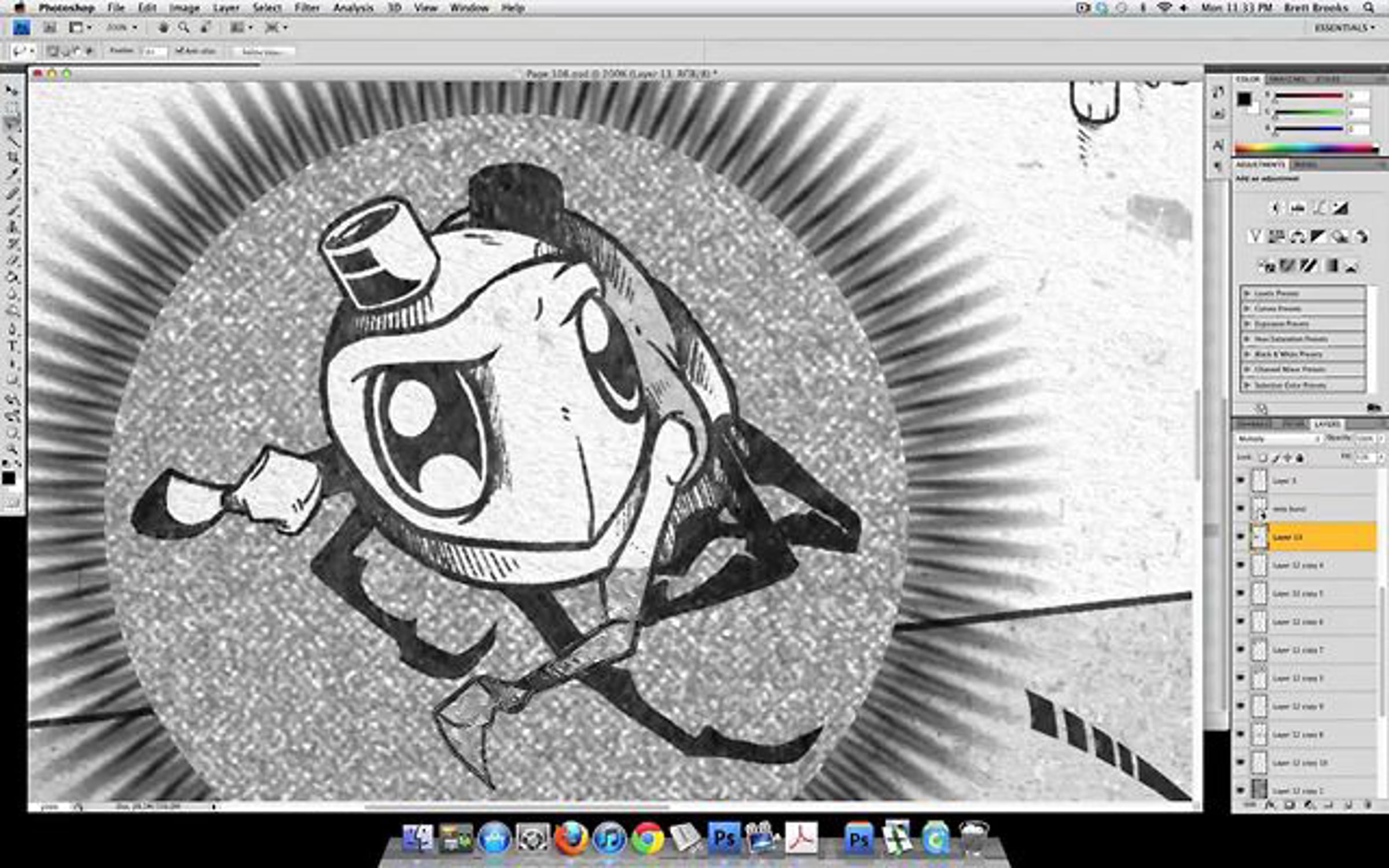Hide layer directly below highlighted Layer 13
The height and width of the screenshot is (868, 1389).
1240,565
